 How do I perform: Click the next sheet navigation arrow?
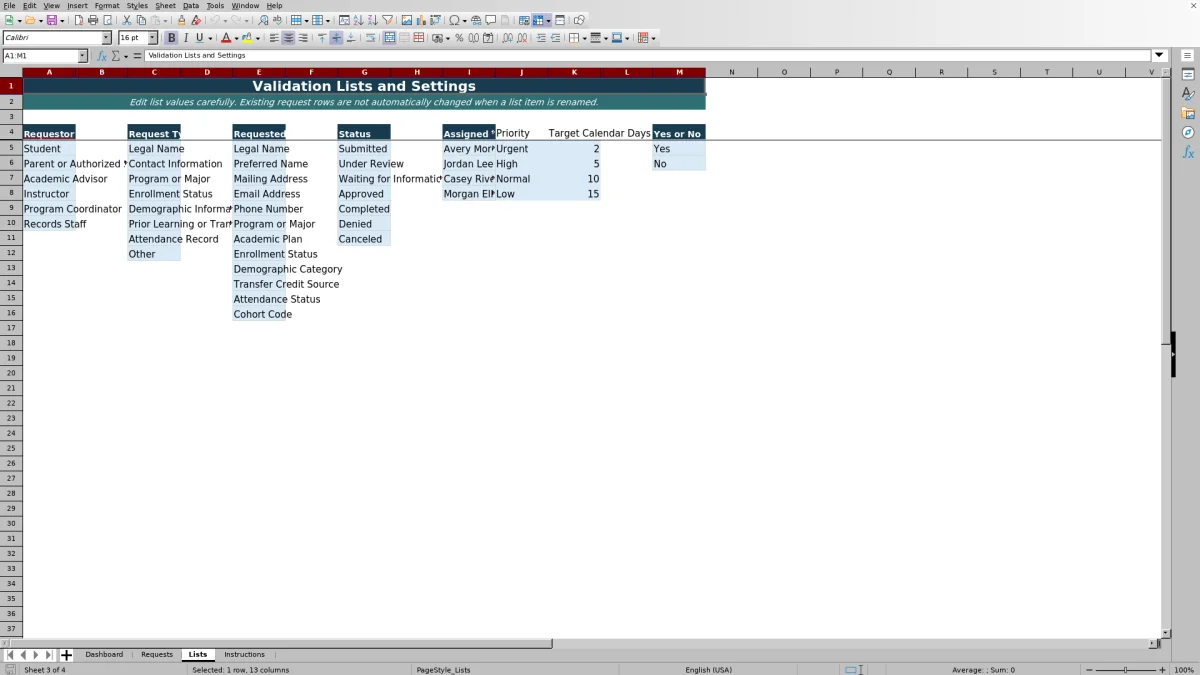(x=36, y=655)
